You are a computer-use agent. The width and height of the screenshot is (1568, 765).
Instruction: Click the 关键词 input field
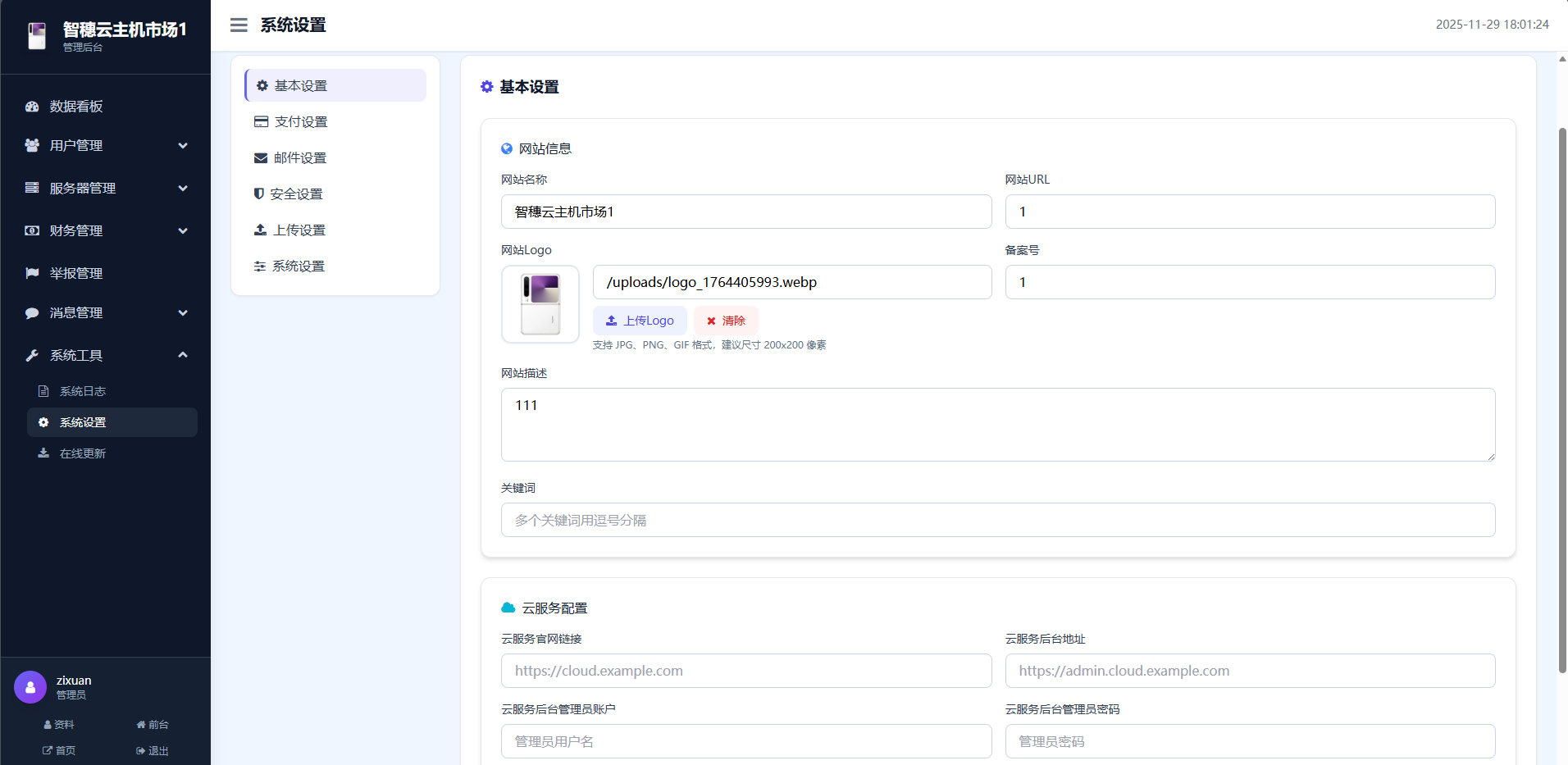997,521
